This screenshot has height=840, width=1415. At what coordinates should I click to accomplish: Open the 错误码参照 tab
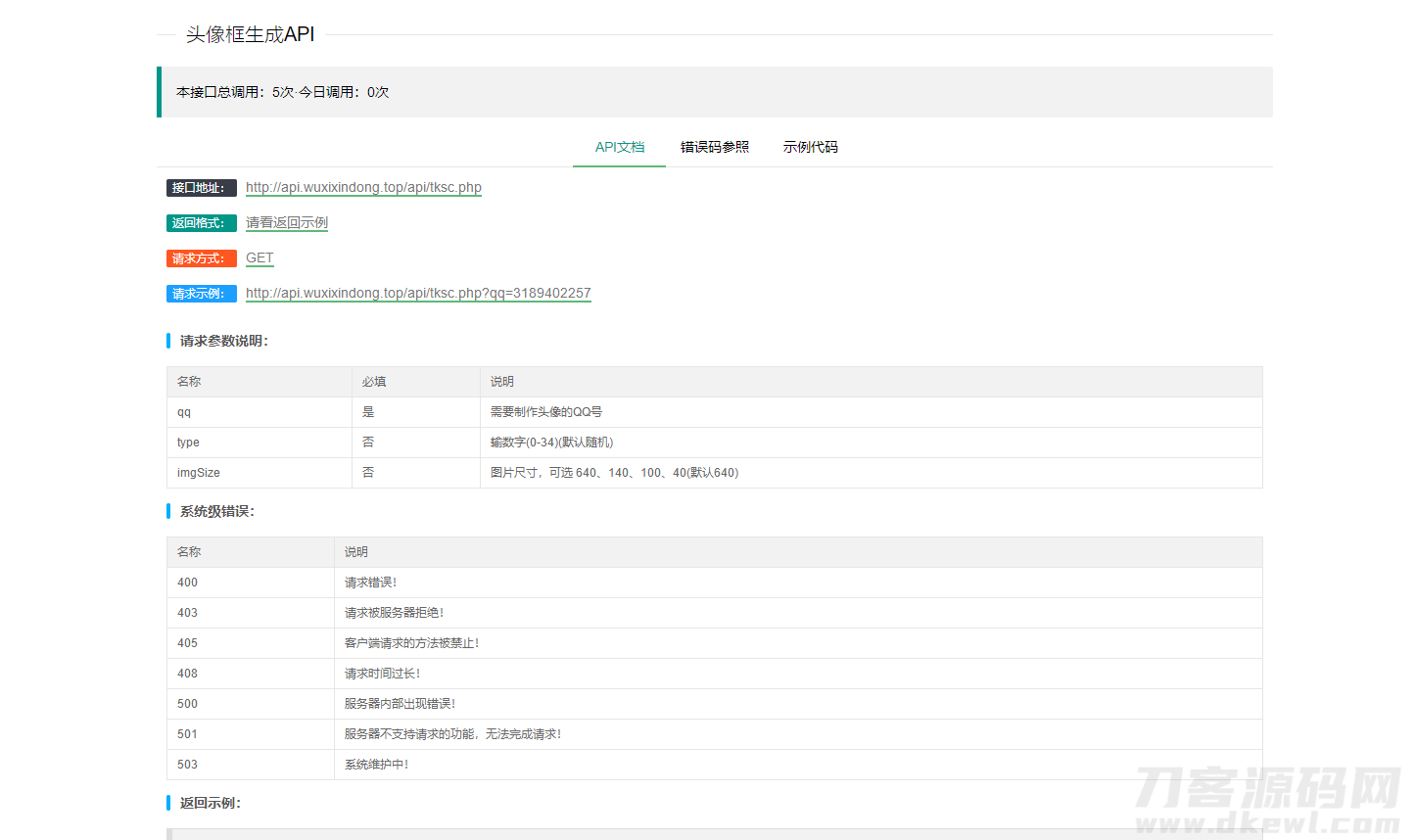pyautogui.click(x=714, y=147)
